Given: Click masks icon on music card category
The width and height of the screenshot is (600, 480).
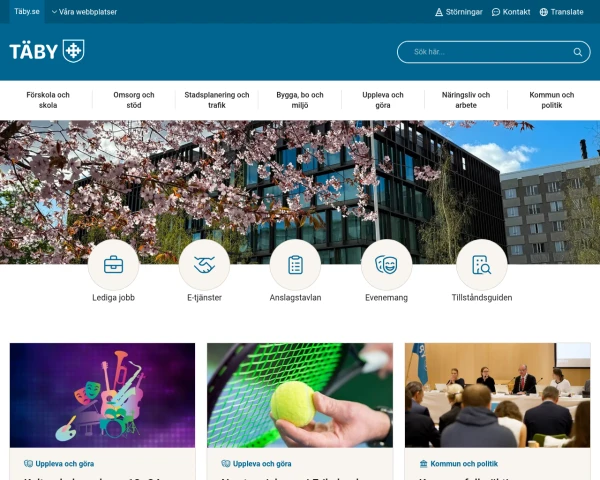Looking at the screenshot, I should (28, 464).
